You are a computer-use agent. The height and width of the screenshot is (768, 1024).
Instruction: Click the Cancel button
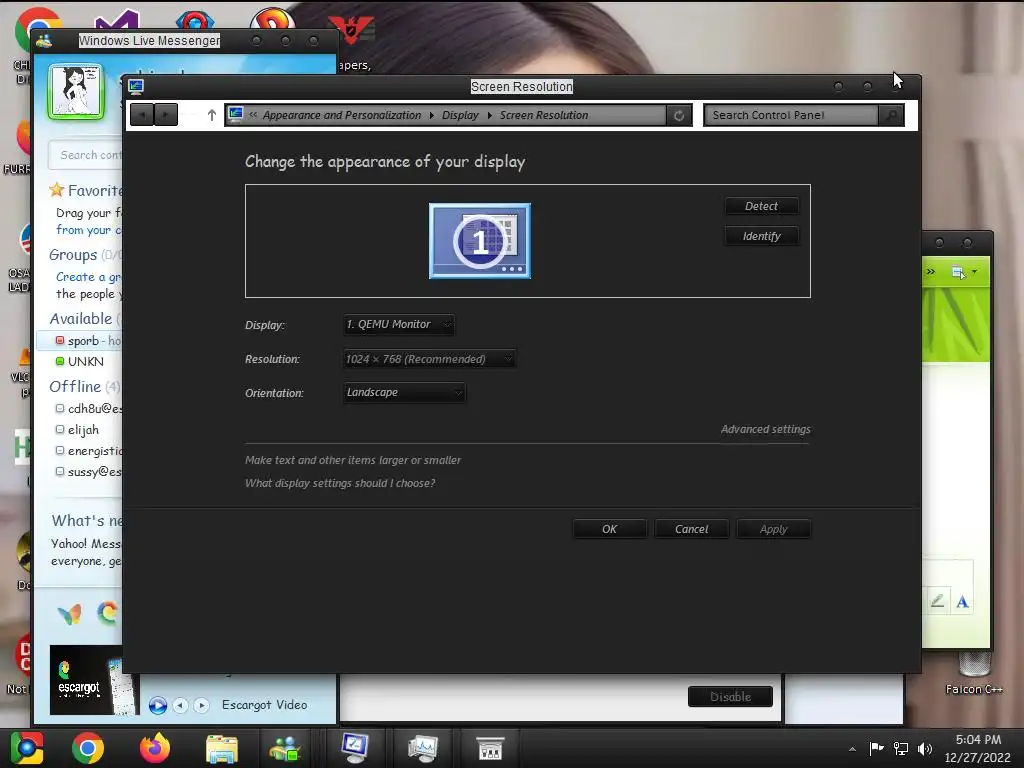[x=692, y=529]
